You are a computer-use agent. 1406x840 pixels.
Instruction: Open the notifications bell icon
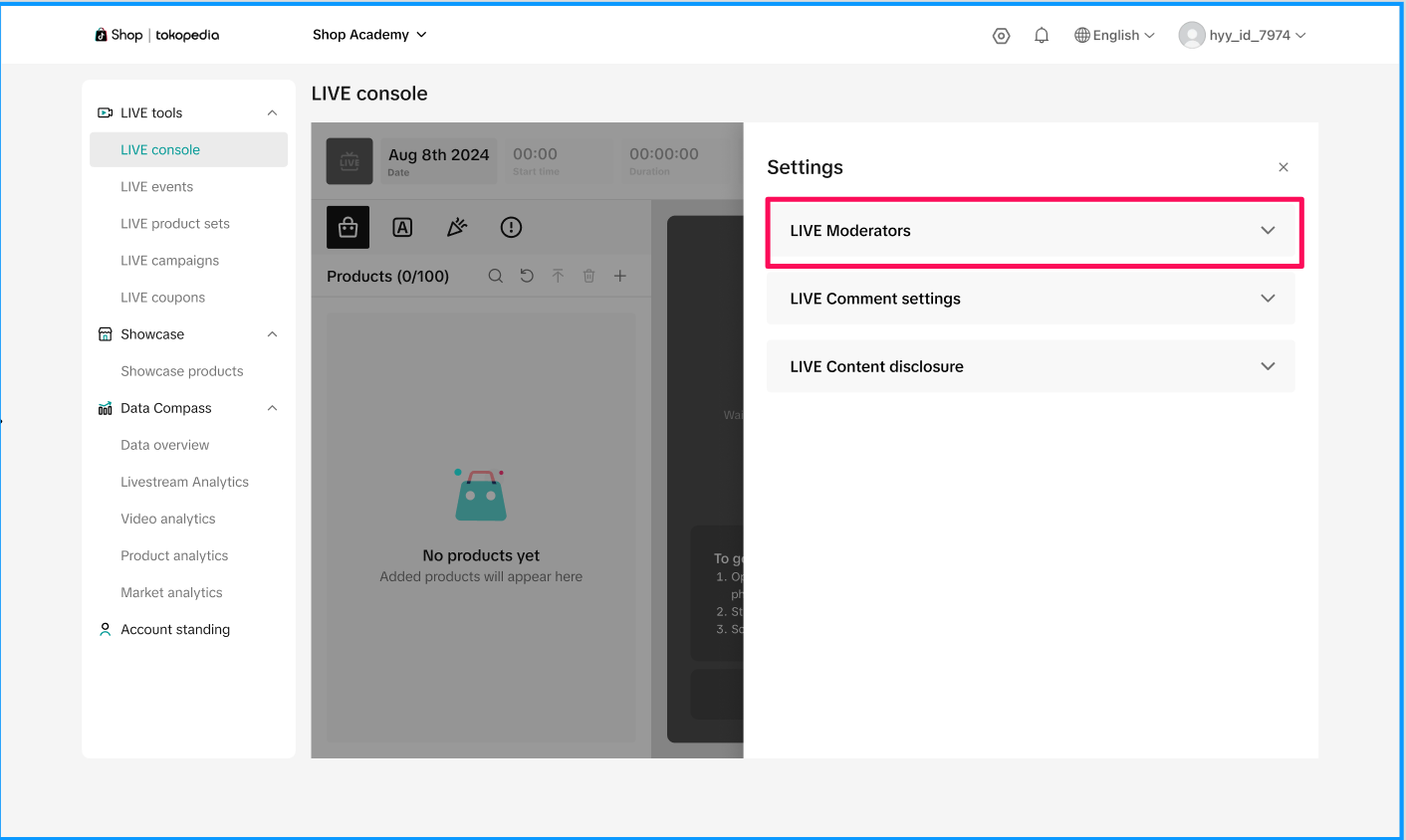point(1042,36)
